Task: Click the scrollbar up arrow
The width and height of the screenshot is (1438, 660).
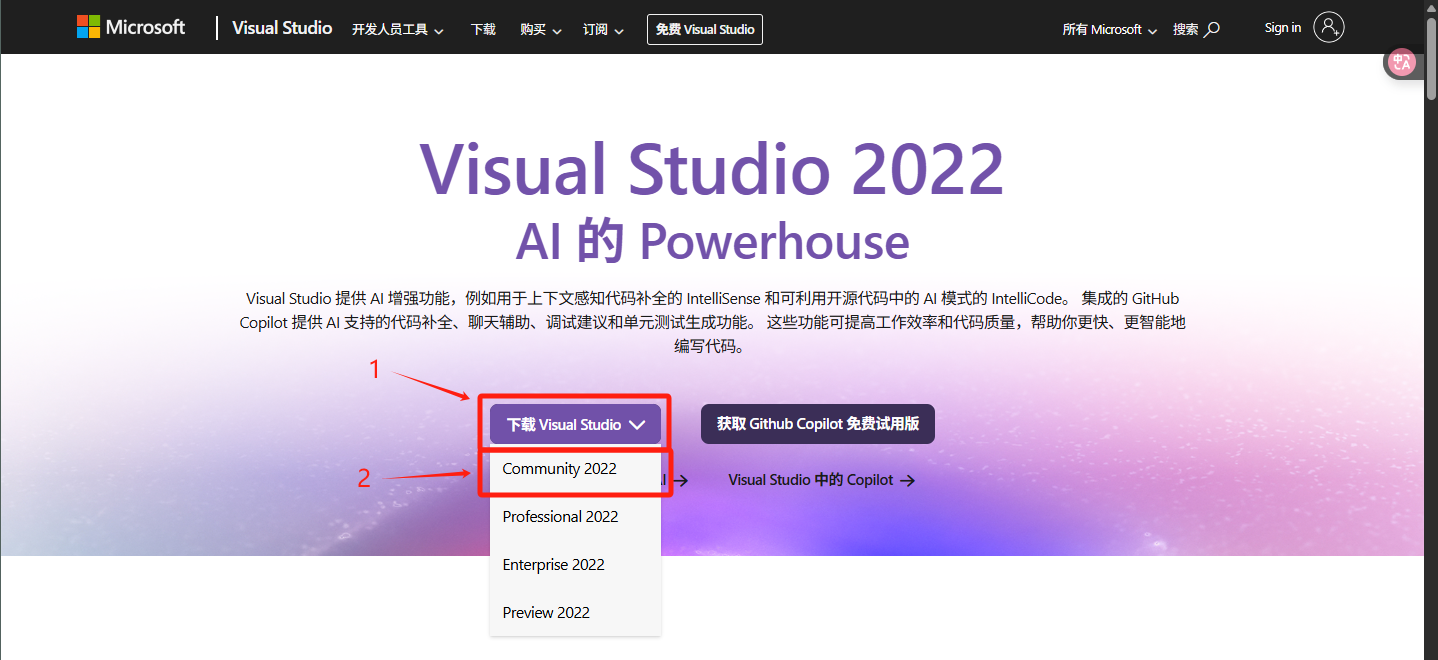Action: click(1430, 8)
